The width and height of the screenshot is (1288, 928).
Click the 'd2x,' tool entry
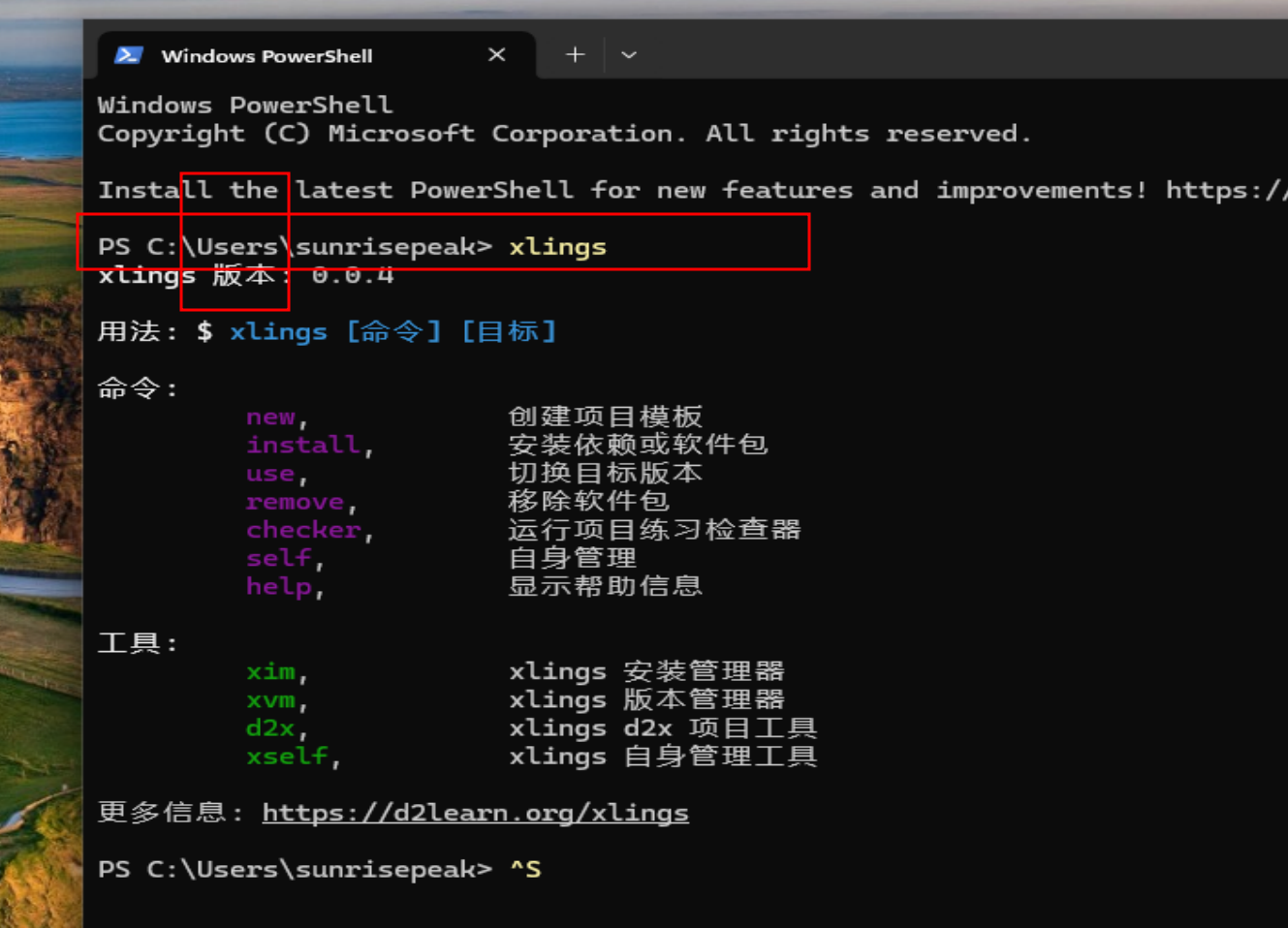(x=276, y=727)
